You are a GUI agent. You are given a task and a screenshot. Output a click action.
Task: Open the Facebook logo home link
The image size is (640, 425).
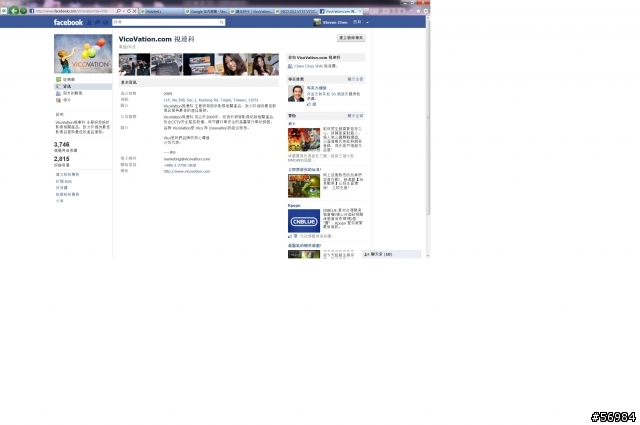click(x=68, y=22)
